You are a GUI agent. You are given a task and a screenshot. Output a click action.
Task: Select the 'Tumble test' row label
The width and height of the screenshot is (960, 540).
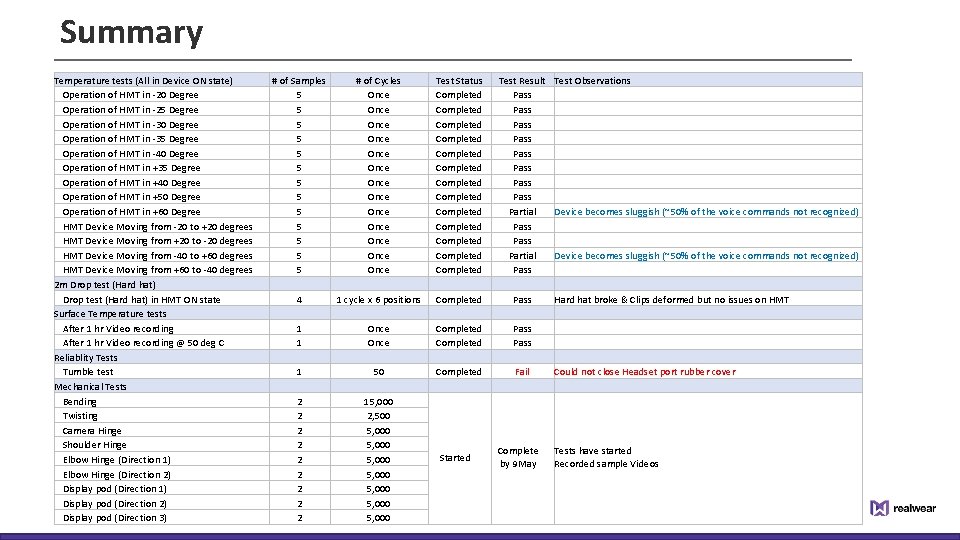pyautogui.click(x=88, y=372)
